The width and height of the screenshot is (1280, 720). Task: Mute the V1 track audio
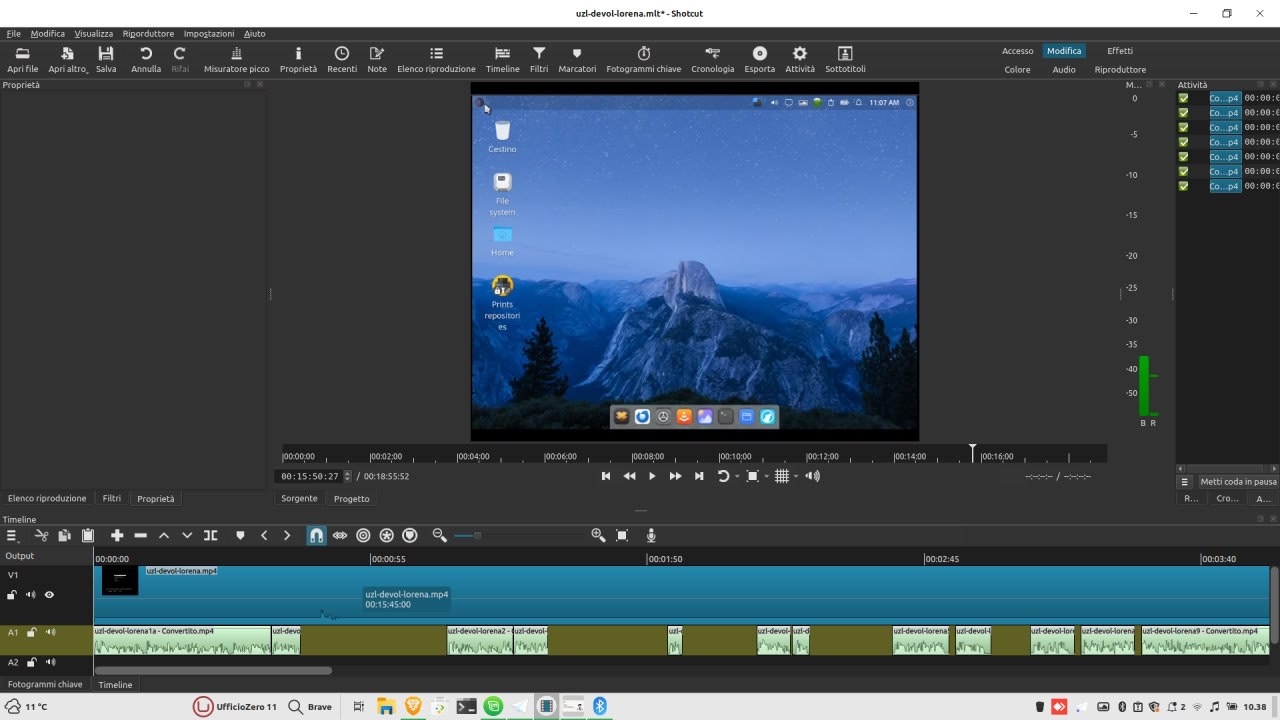(30, 595)
